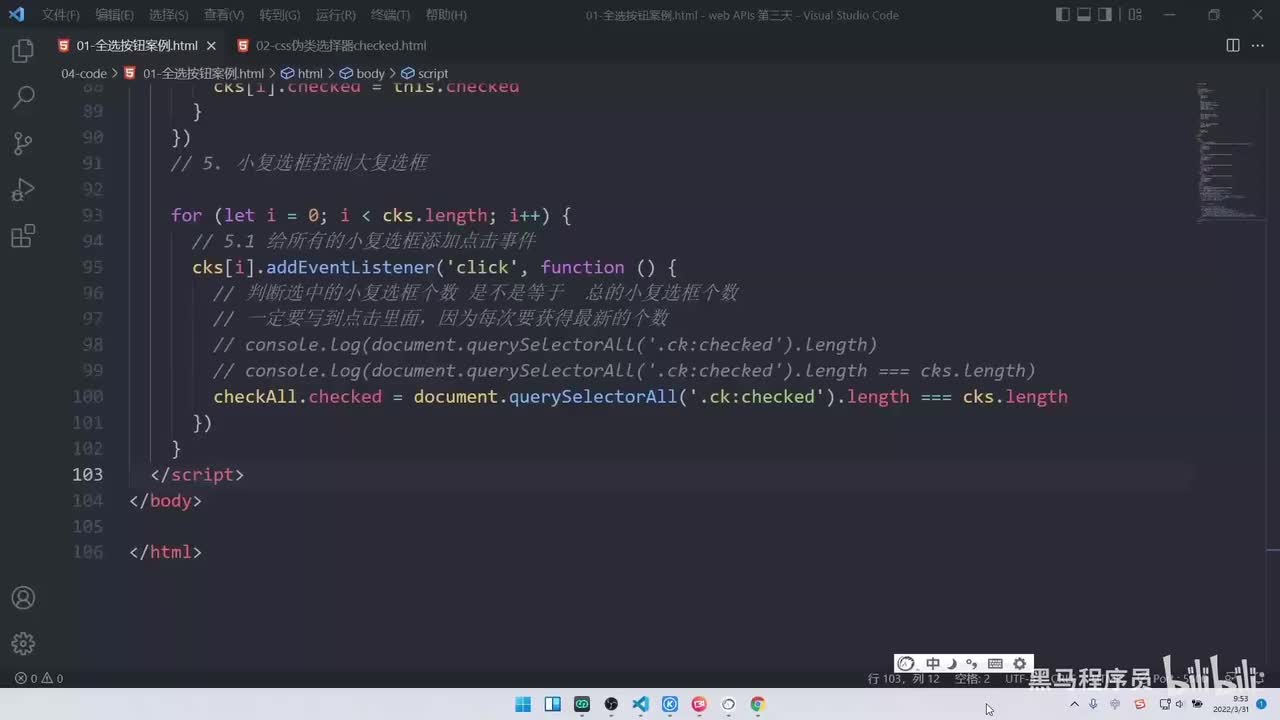The width and height of the screenshot is (1280, 720).
Task: Click line number 103 in gutter
Action: [x=87, y=474]
